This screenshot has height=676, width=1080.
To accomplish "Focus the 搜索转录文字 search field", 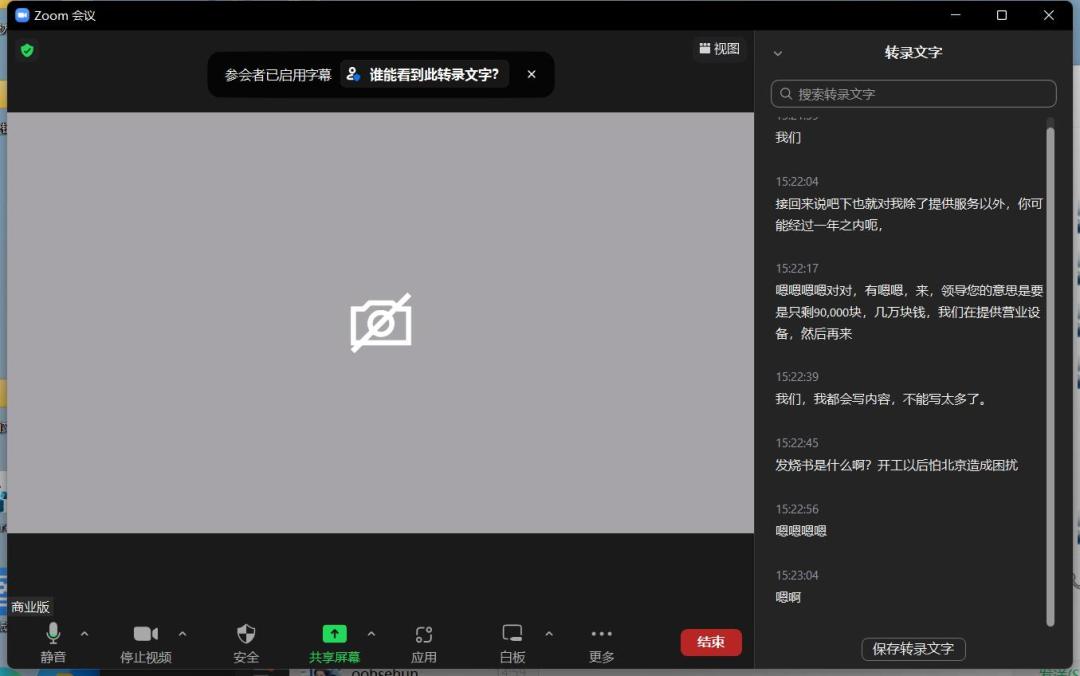I will [913, 94].
